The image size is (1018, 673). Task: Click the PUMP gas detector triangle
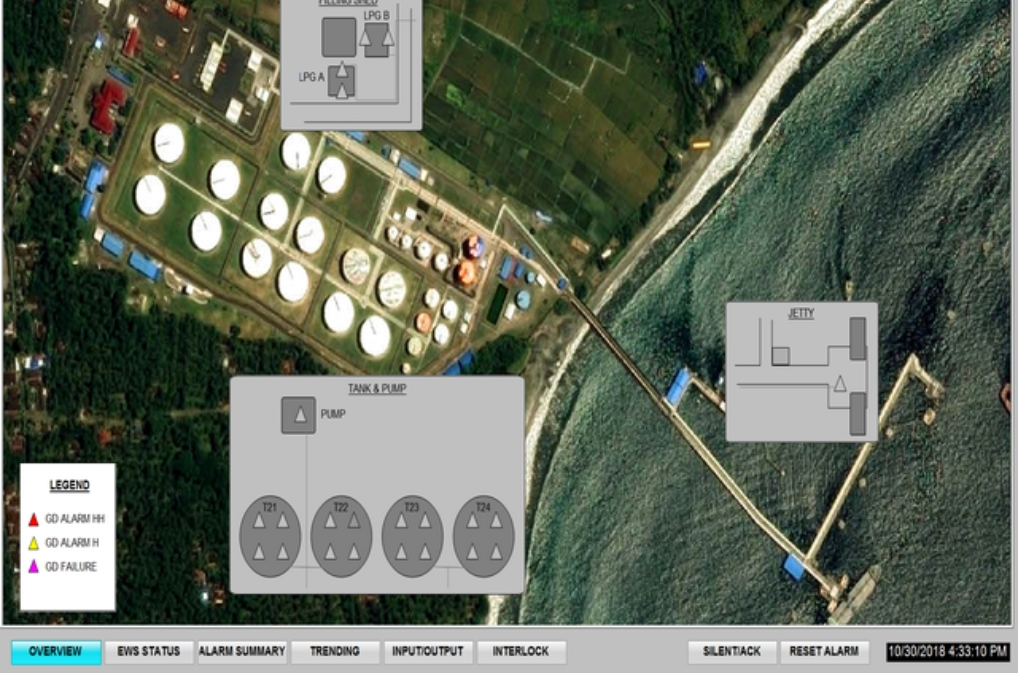tap(298, 414)
